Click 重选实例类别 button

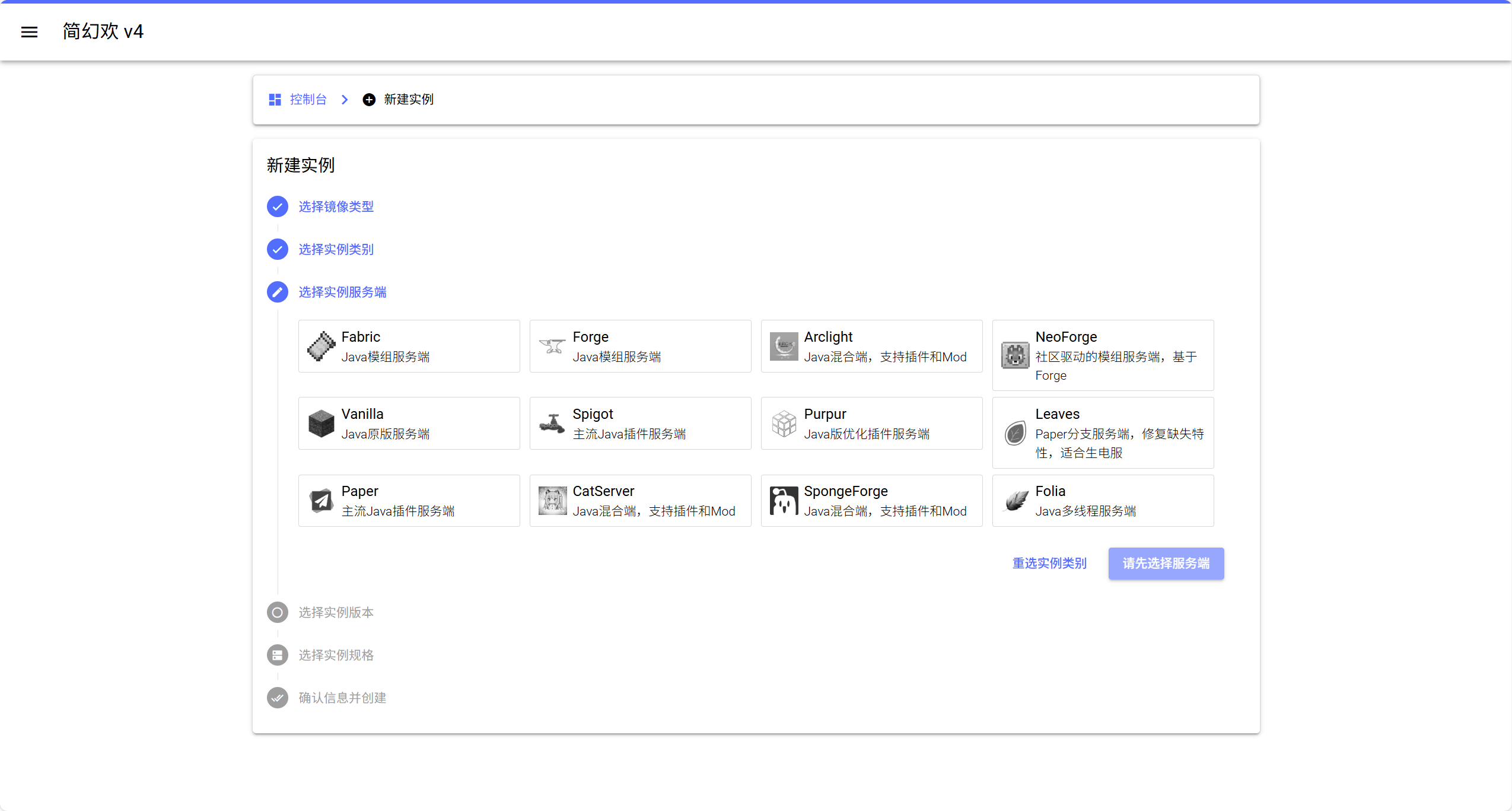[x=1049, y=563]
